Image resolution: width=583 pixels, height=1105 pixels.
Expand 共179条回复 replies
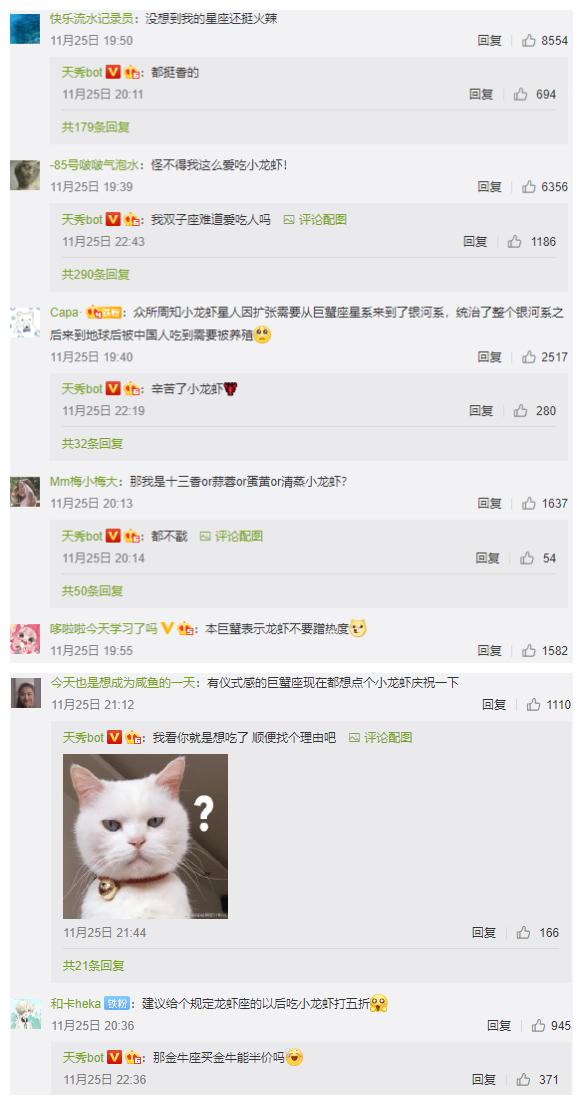(95, 127)
